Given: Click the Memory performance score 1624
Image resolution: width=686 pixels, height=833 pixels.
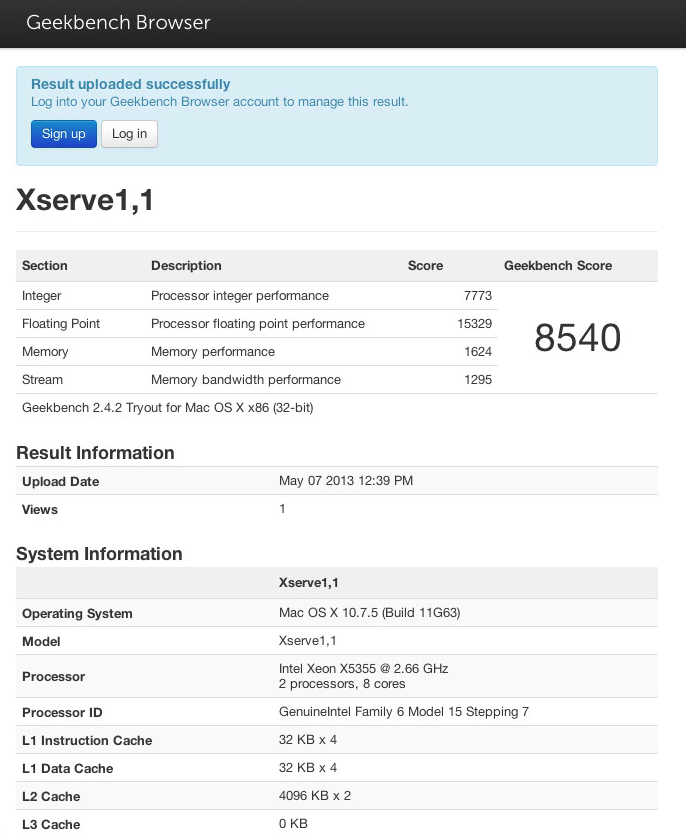Looking at the screenshot, I should click(x=477, y=352).
